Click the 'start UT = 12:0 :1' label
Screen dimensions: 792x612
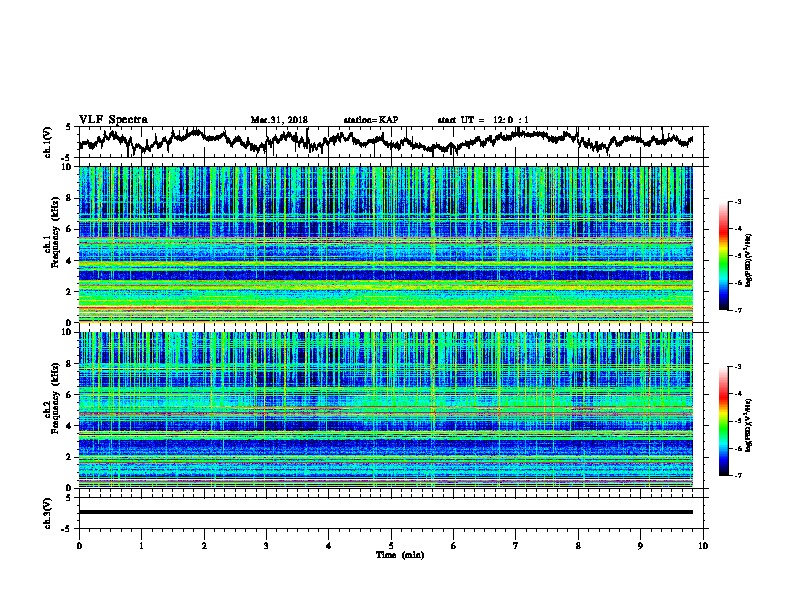[x=483, y=120]
